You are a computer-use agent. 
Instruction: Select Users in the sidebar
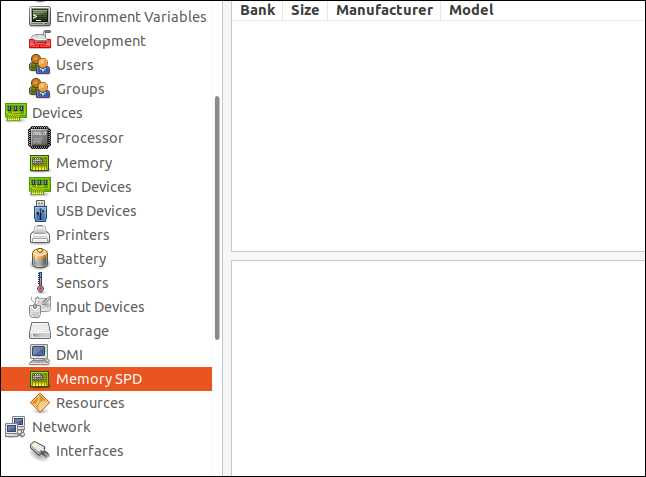coord(74,65)
